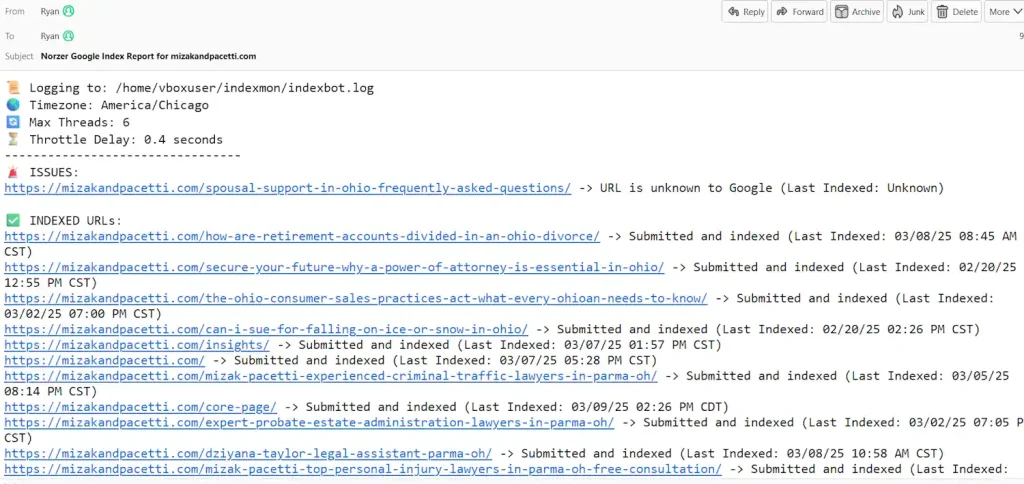Open the More actions dropdown
This screenshot has width=1024, height=484.
click(1004, 12)
